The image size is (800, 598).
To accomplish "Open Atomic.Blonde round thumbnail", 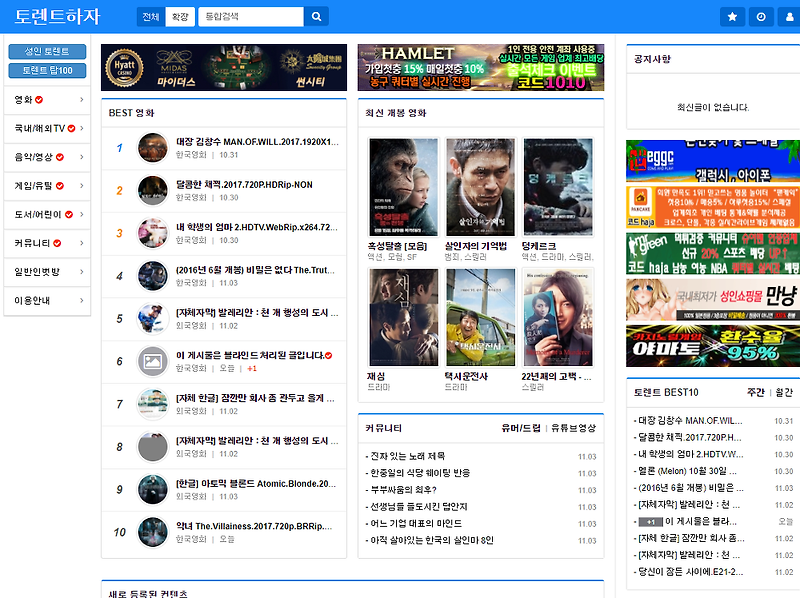I will point(153,489).
